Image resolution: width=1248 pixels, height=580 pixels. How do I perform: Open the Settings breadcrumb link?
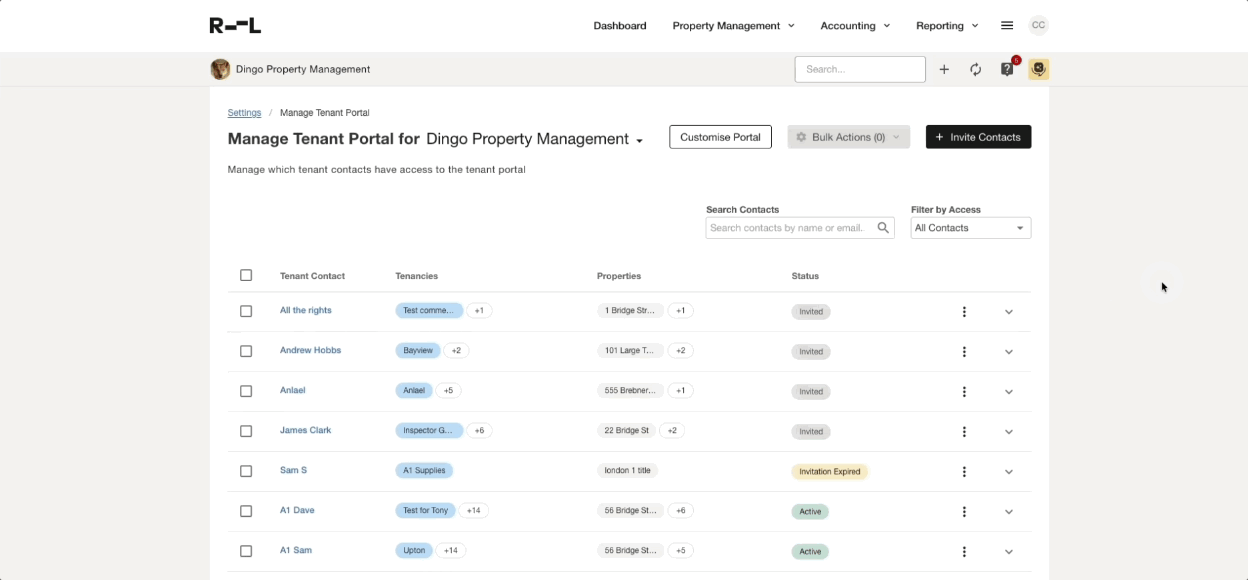pos(244,112)
